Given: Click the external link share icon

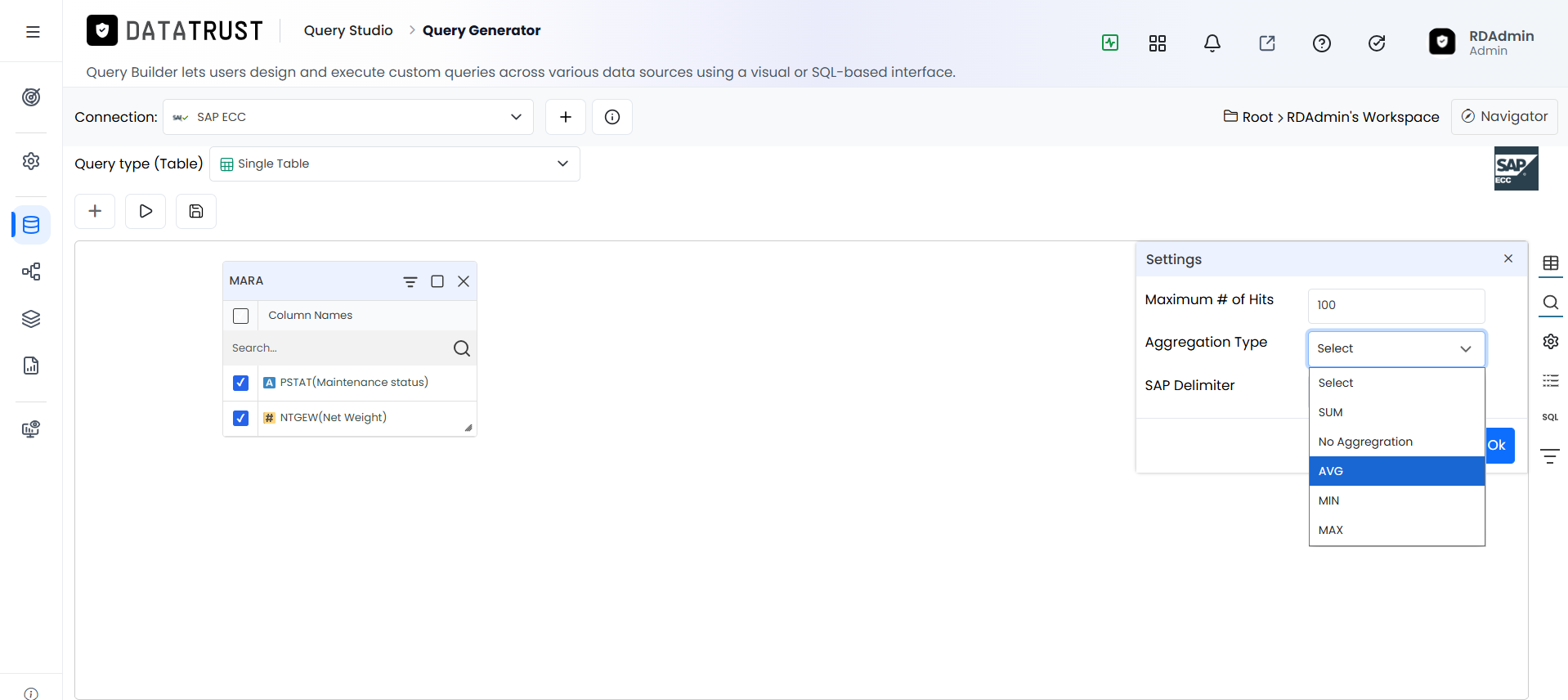Looking at the screenshot, I should point(1267,43).
